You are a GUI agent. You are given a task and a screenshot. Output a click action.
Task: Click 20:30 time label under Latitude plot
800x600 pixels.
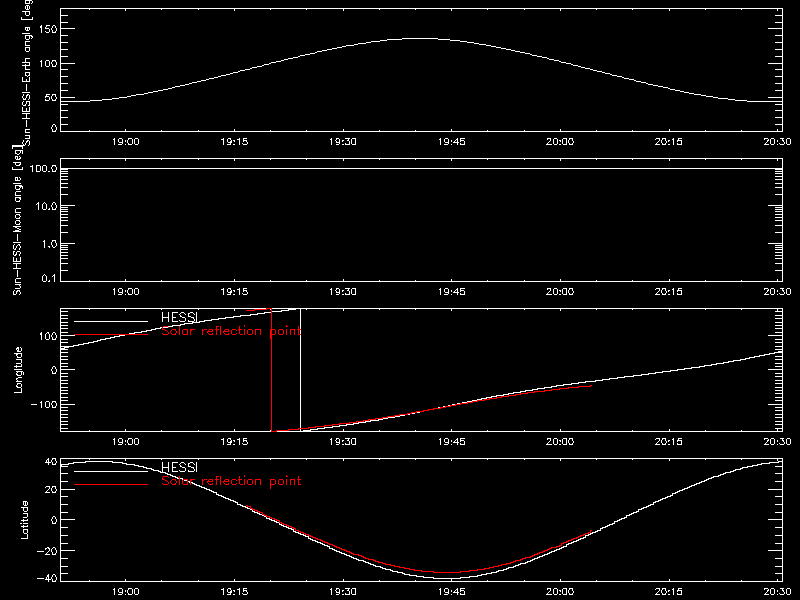click(778, 592)
